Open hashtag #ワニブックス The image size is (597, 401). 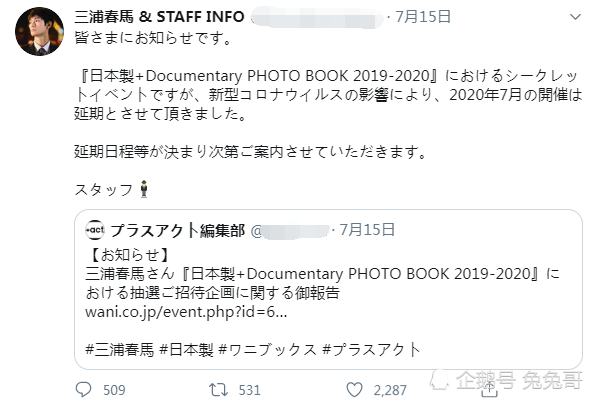coord(268,349)
